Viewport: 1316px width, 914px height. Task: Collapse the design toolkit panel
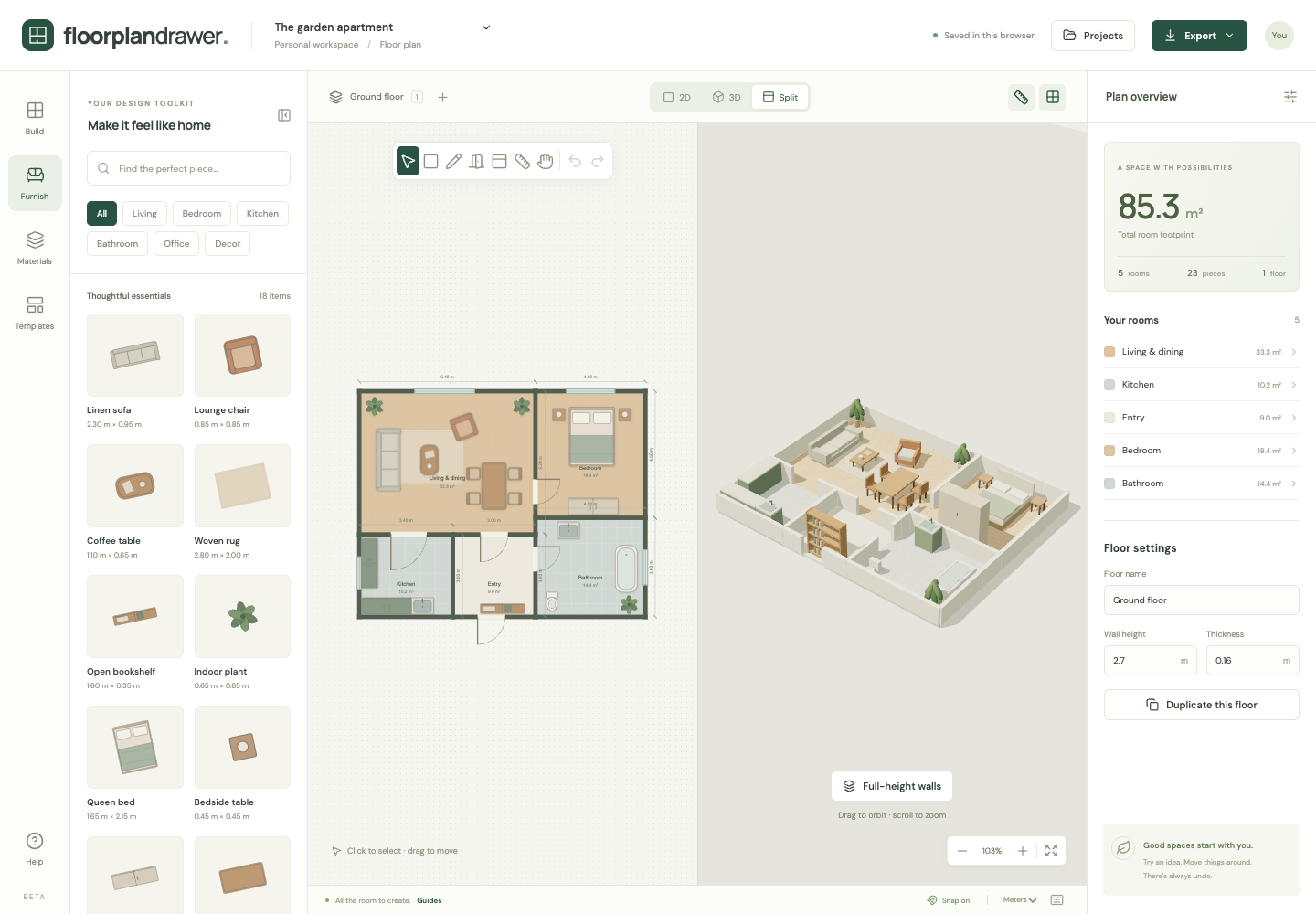(284, 115)
